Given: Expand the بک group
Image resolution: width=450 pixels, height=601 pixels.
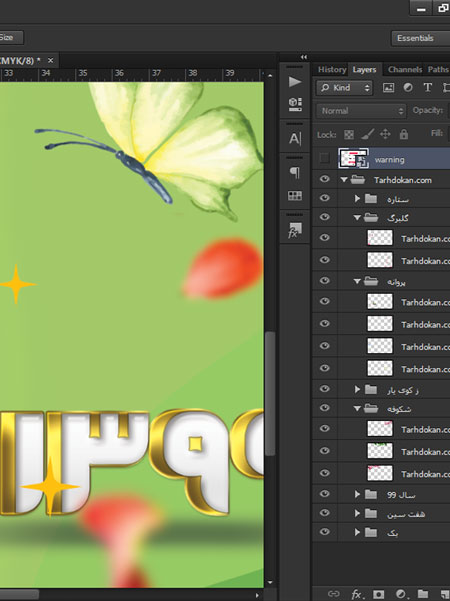Looking at the screenshot, I should [357, 532].
